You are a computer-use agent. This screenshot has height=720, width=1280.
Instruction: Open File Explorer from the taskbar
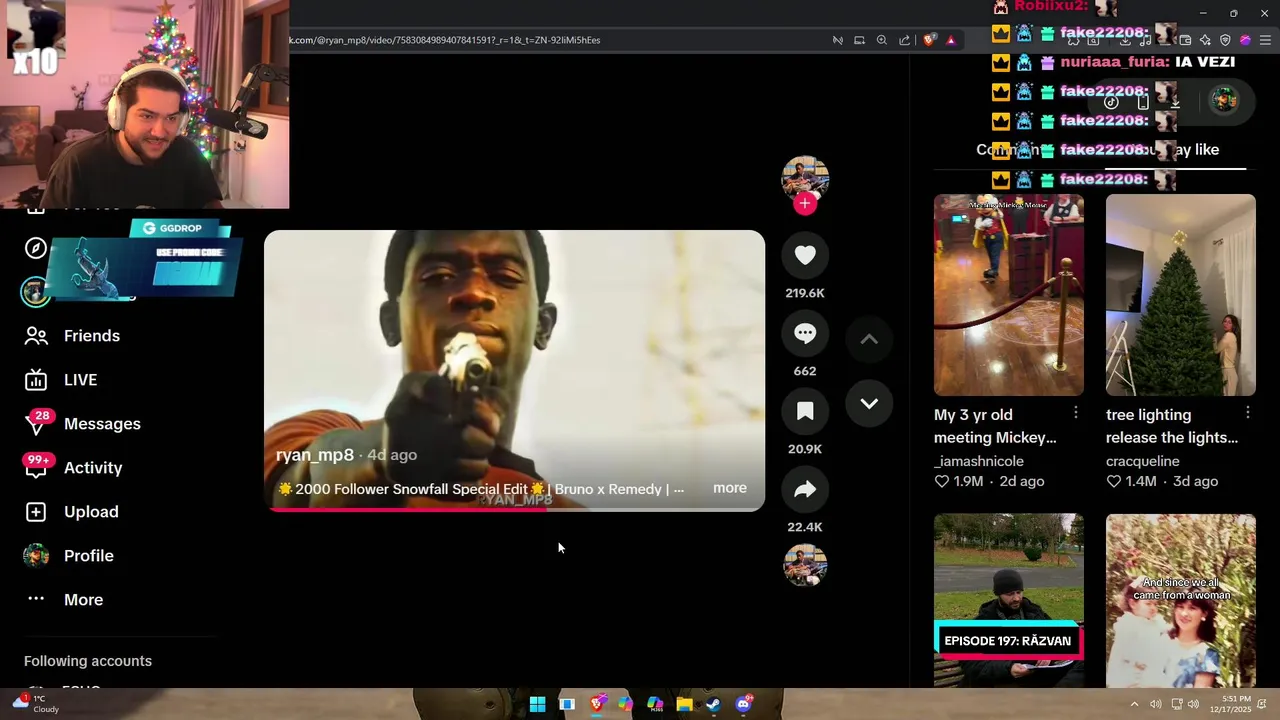point(684,704)
